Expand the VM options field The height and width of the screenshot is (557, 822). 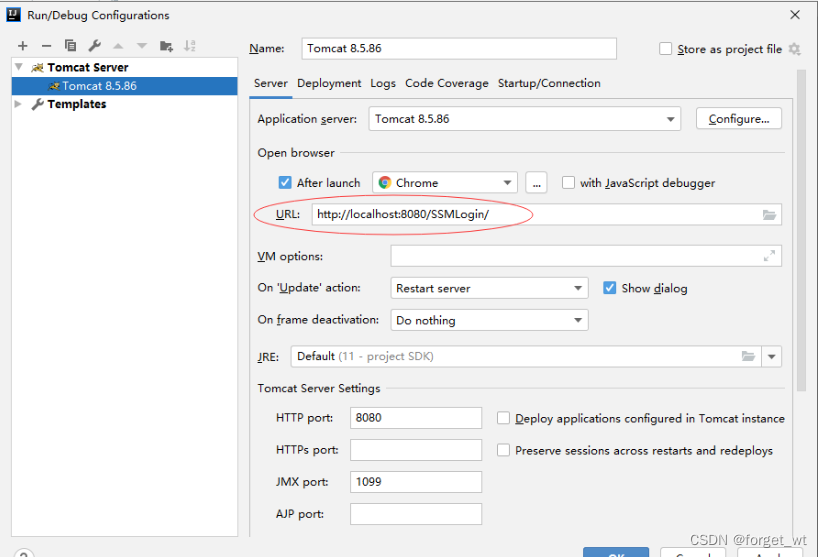click(x=769, y=256)
